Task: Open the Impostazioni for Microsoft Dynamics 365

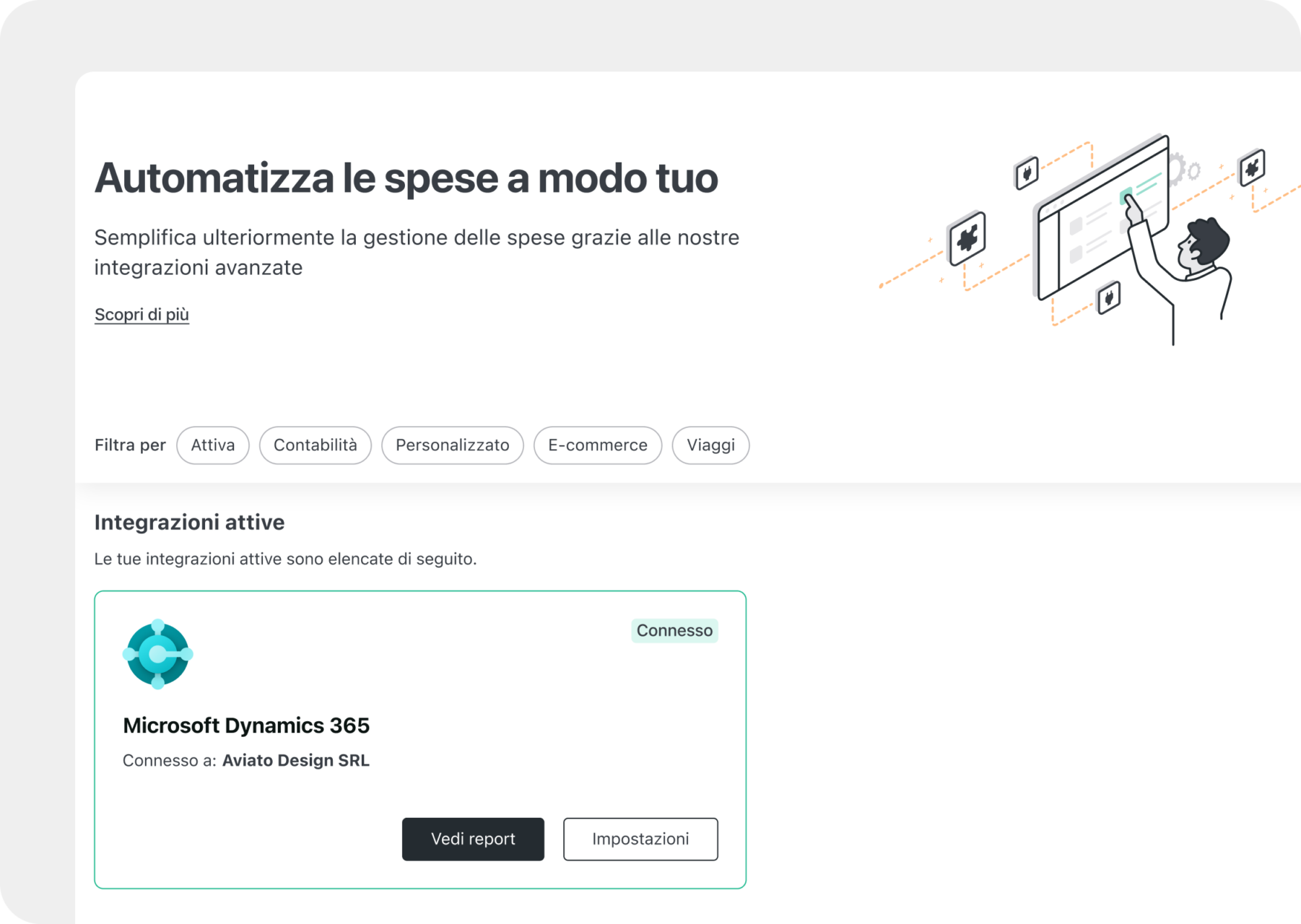Action: click(640, 839)
